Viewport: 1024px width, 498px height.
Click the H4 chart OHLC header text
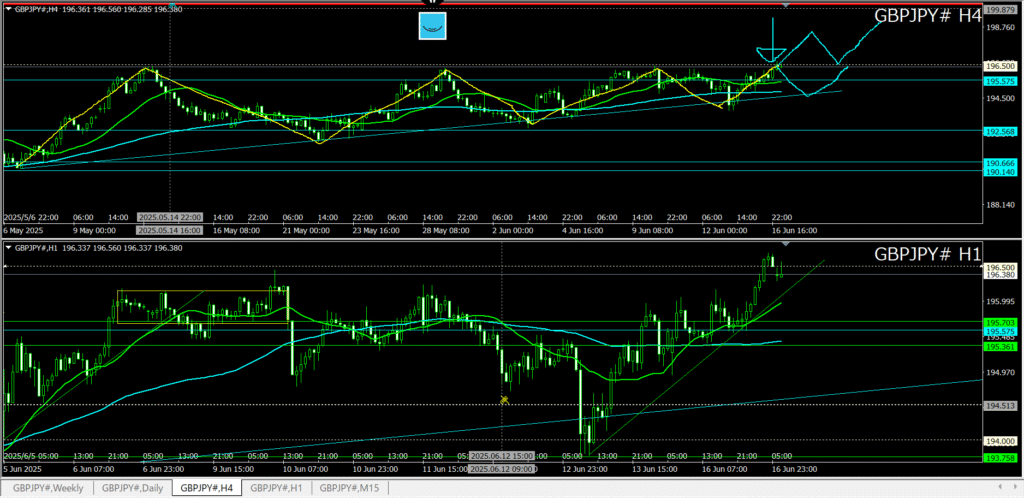99,10
